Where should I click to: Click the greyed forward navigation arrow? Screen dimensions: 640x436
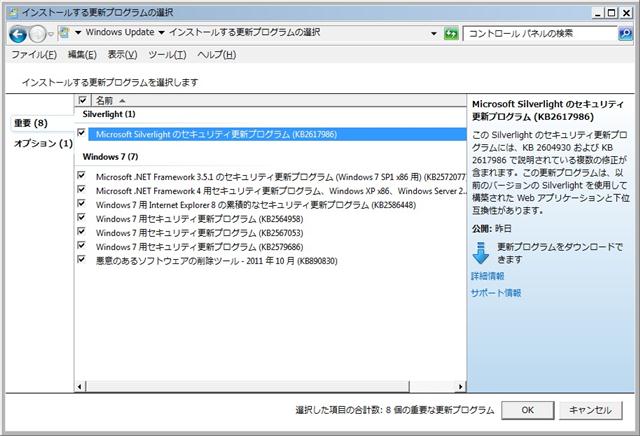(x=38, y=34)
